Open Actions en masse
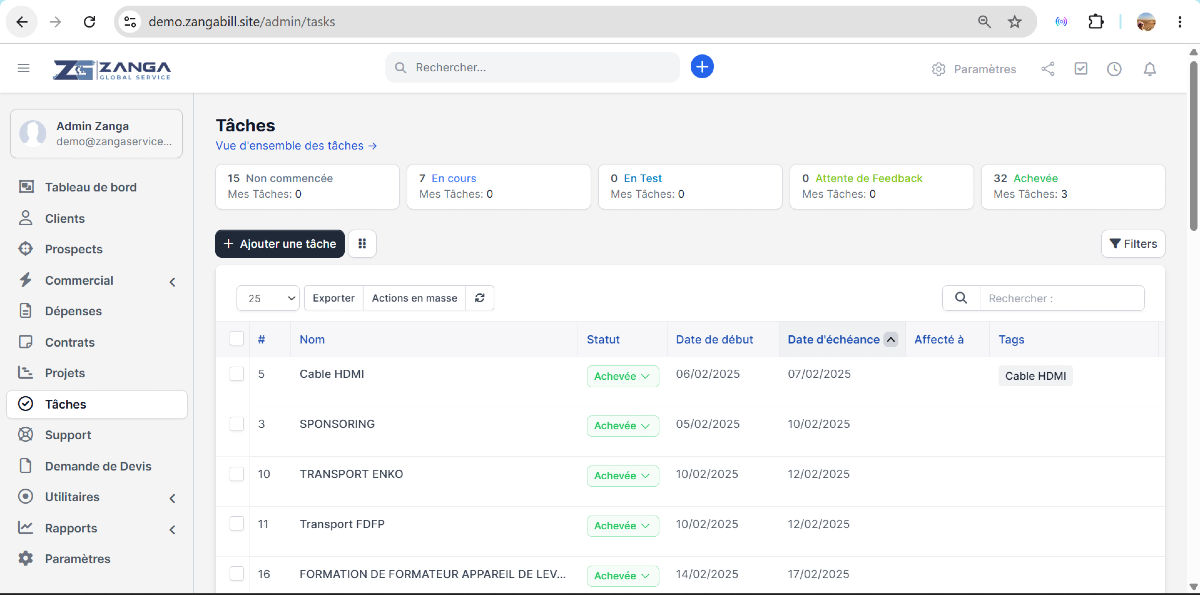1200x595 pixels. click(x=415, y=298)
